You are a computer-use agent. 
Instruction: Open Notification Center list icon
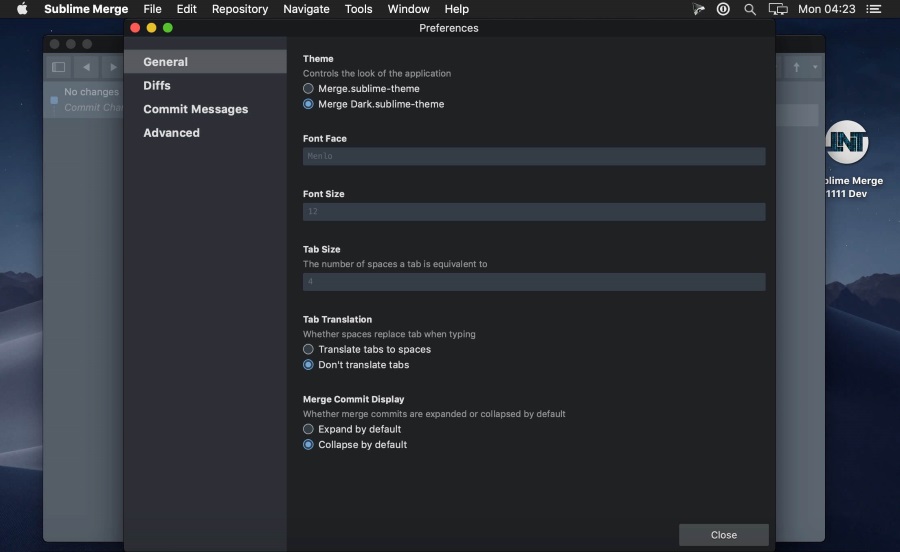click(874, 9)
